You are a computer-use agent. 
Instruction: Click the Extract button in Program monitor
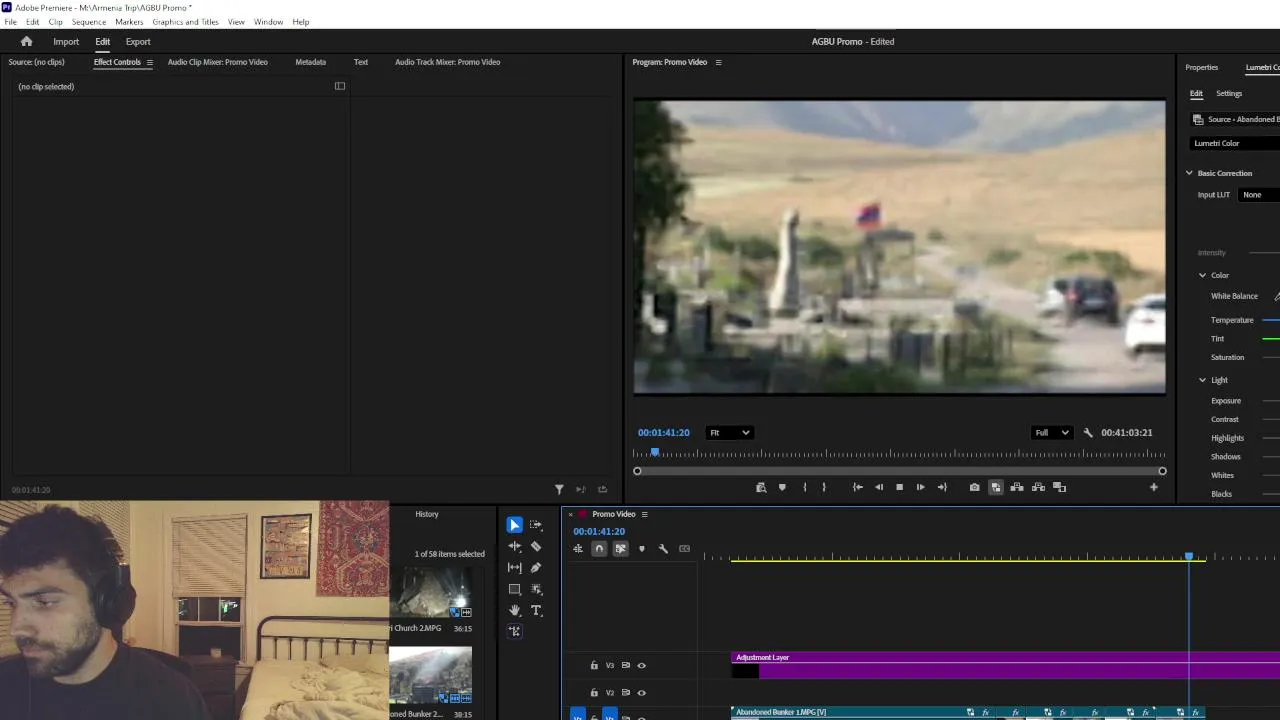click(x=1038, y=487)
